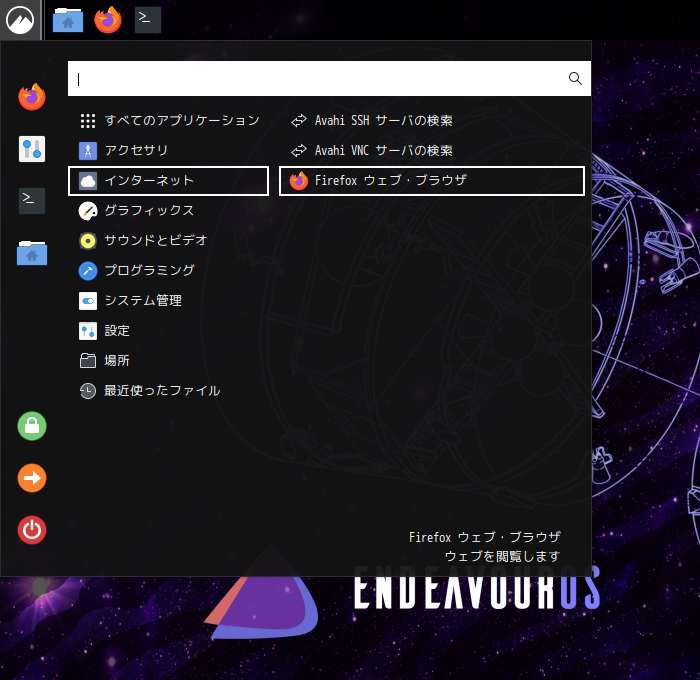Launch Firefox from the menu favorites sidebar

(32, 97)
